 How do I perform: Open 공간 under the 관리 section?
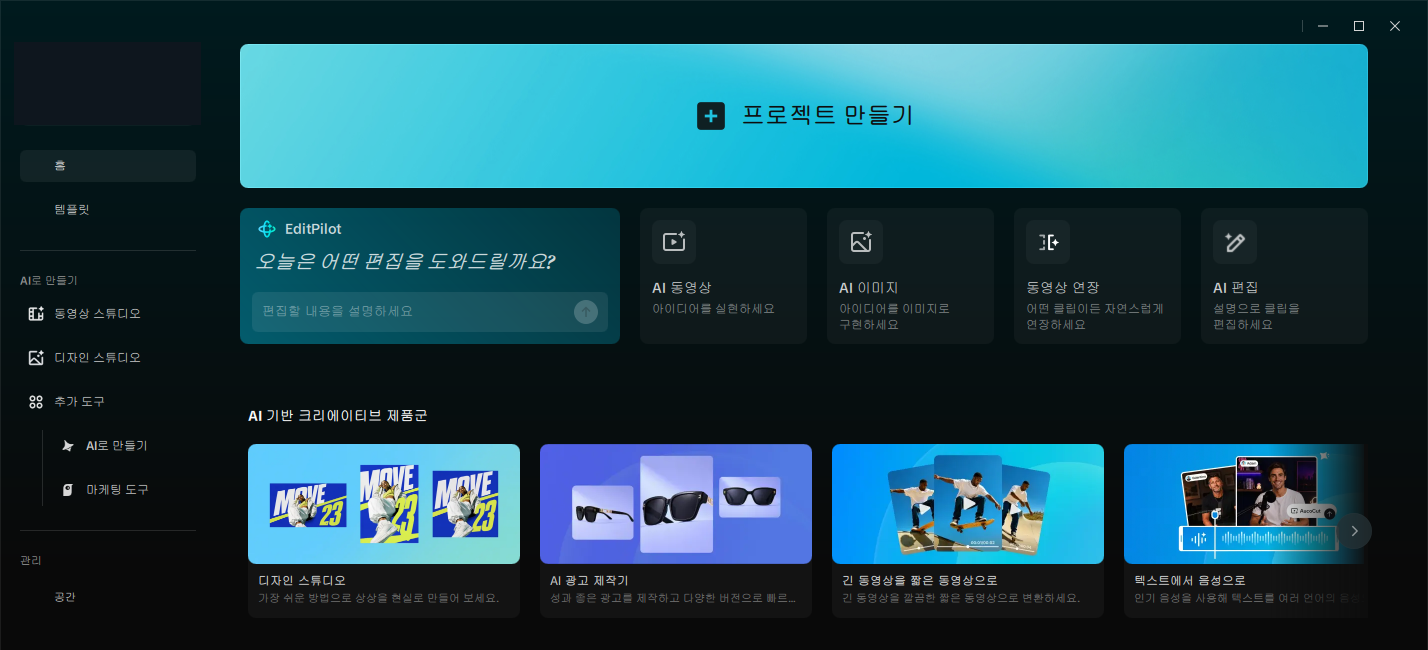[108, 597]
